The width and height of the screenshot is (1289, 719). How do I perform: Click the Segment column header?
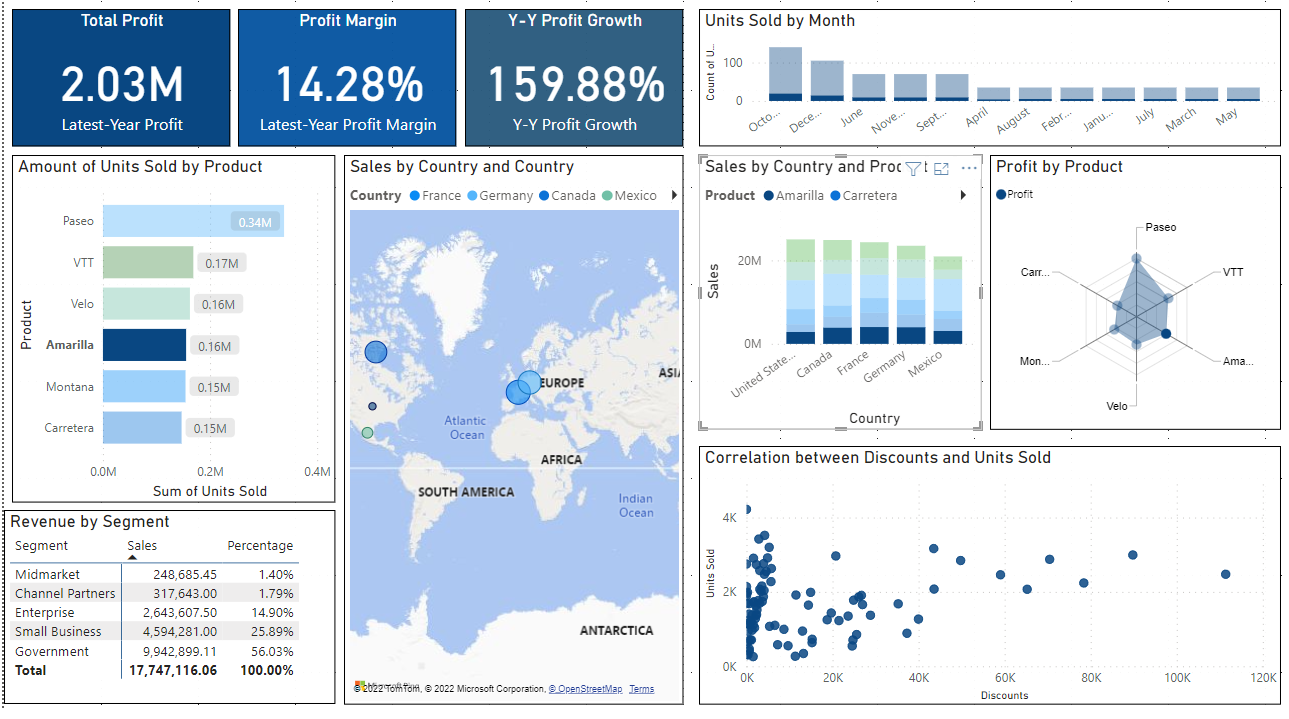click(42, 546)
